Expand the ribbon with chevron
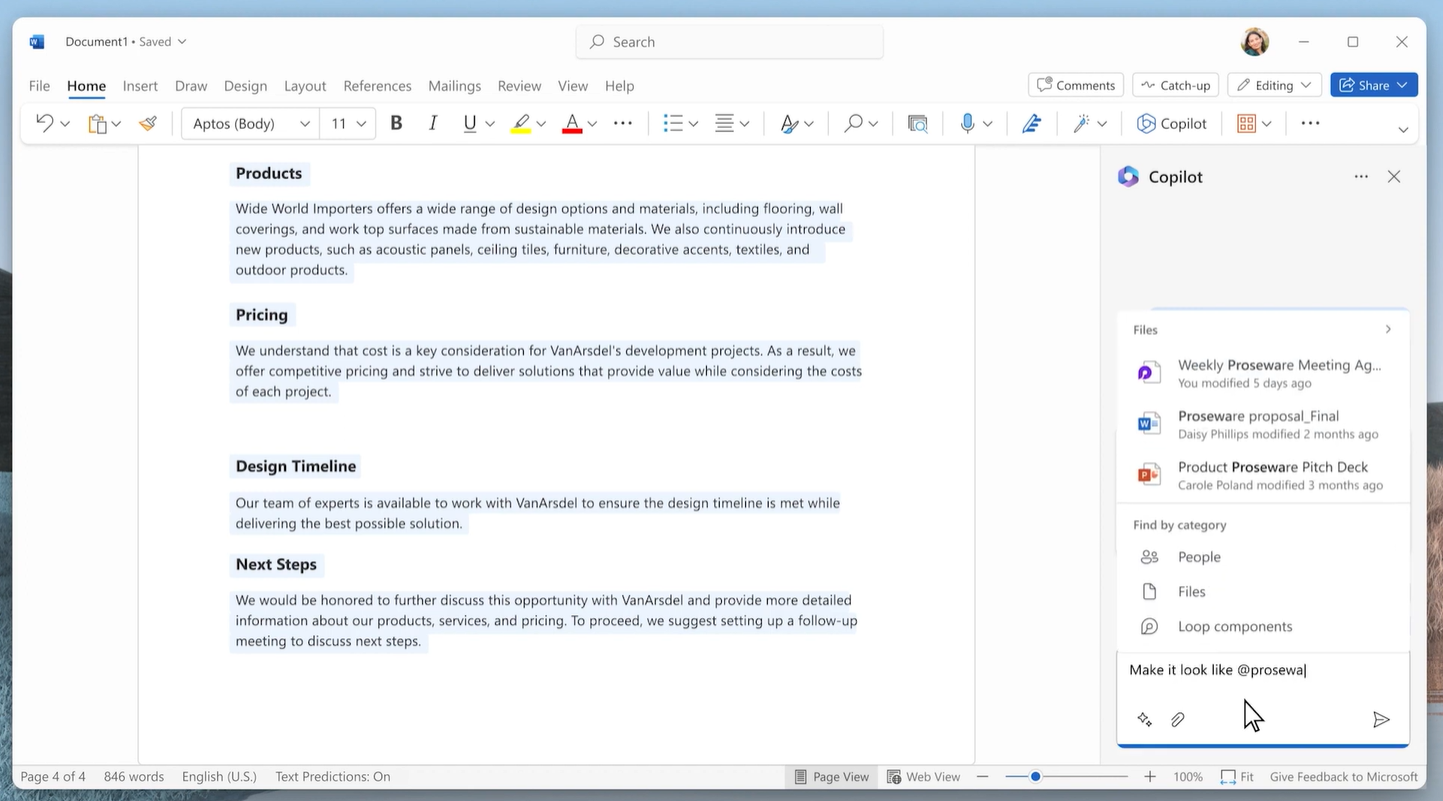Image resolution: width=1443 pixels, height=801 pixels. tap(1403, 129)
